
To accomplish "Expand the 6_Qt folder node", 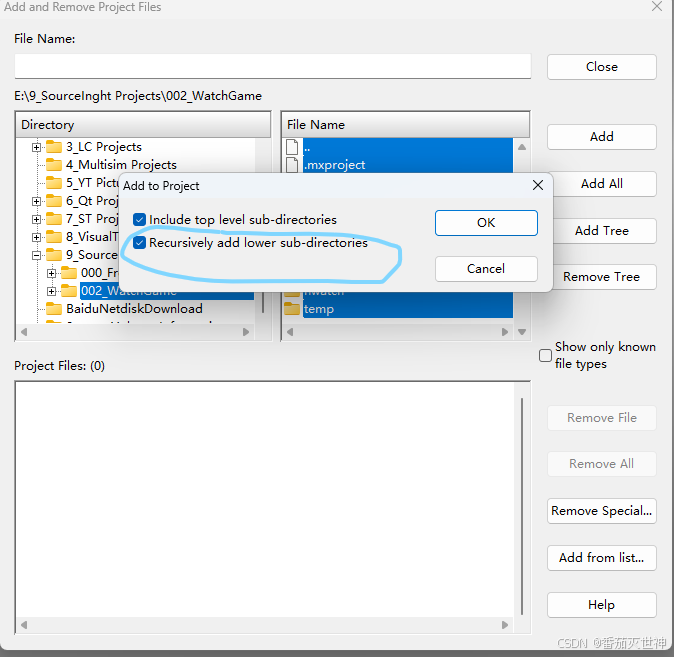I will 37,201.
